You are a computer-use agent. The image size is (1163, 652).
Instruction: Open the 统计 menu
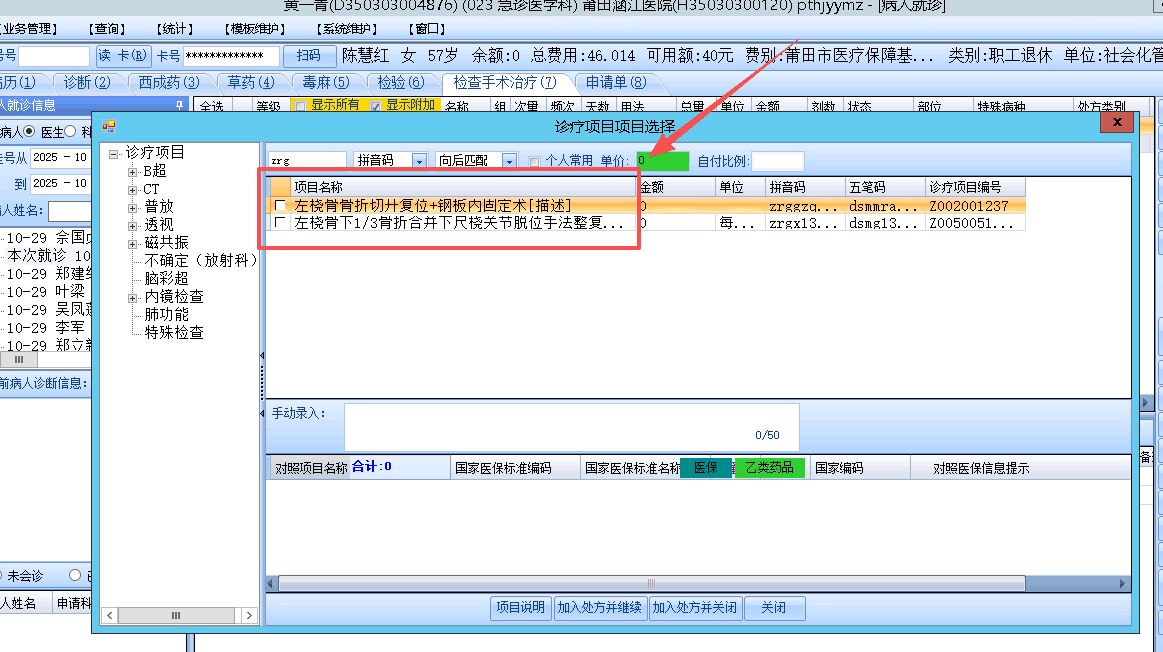tap(175, 29)
